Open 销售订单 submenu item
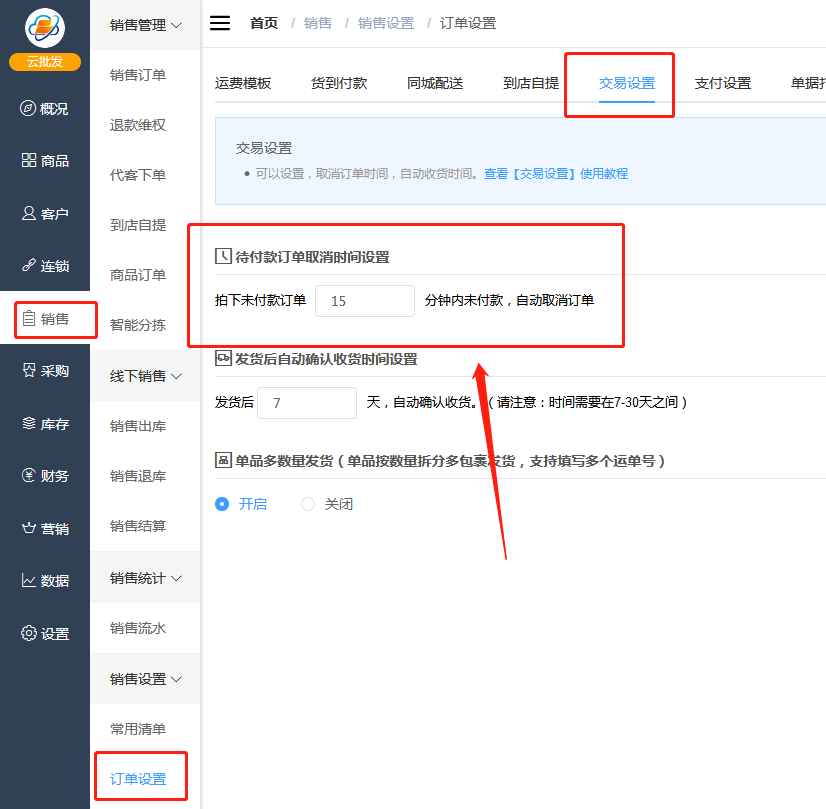This screenshot has width=826, height=809. (x=138, y=75)
